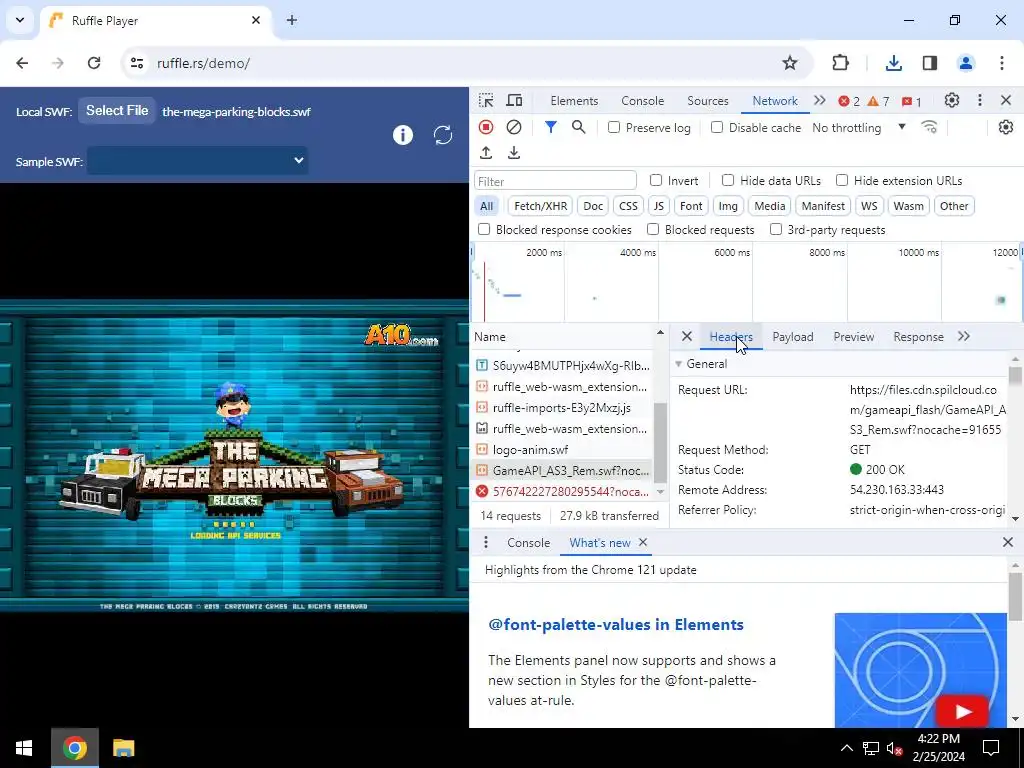Filter requests by Fetch/XHR
This screenshot has width=1024, height=768.
click(x=540, y=206)
